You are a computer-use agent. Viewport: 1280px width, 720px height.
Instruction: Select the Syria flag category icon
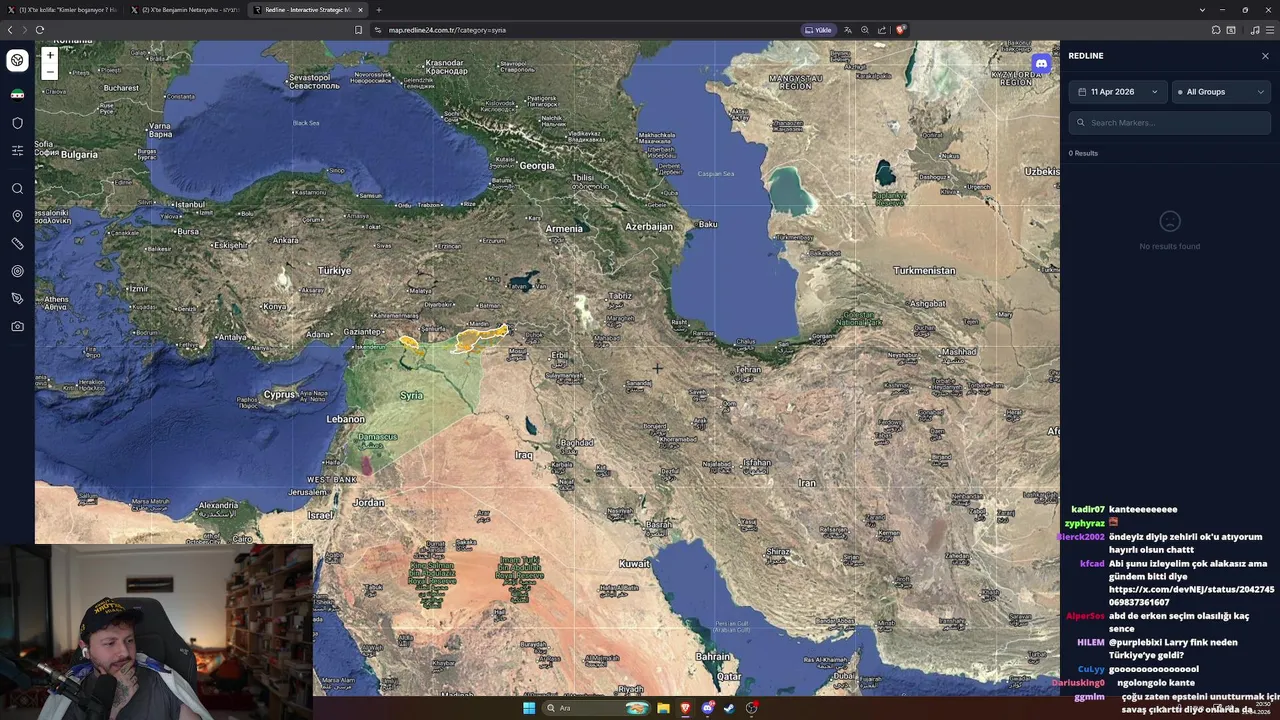point(17,94)
